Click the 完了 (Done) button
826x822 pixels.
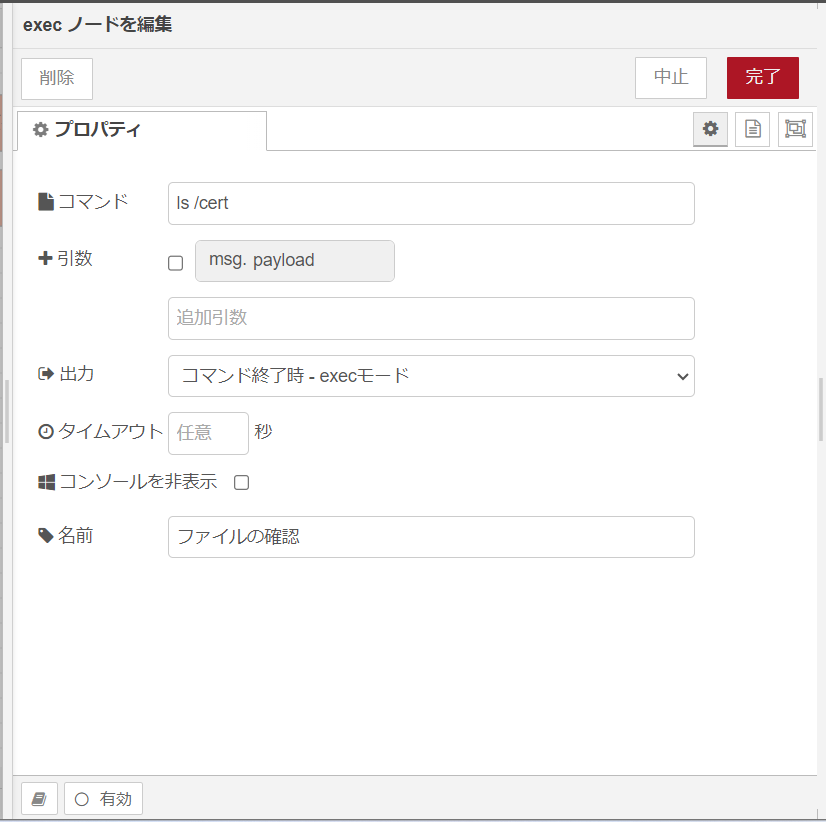(762, 78)
